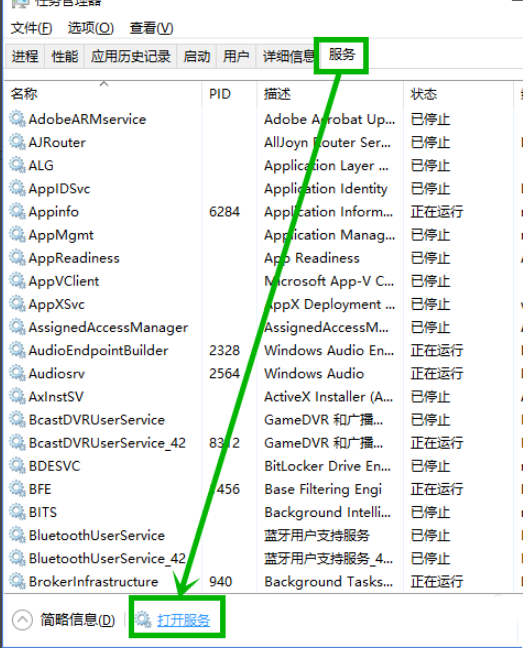Image resolution: width=523 pixels, height=648 pixels.
Task: Switch to the 应用历史记录 tab
Action: (131, 56)
